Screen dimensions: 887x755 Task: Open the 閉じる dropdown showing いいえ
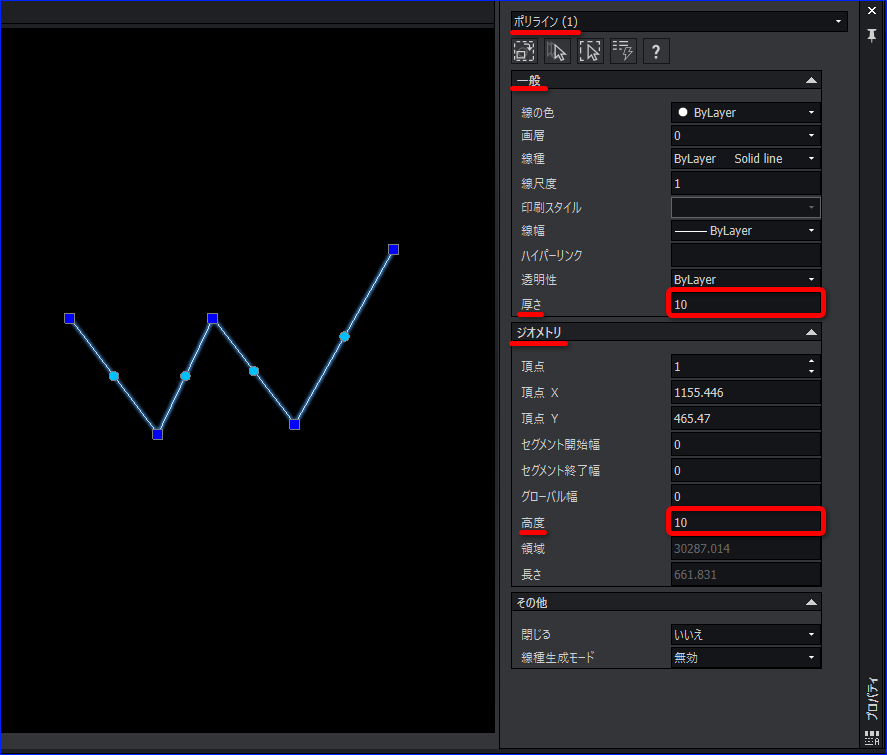[x=812, y=634]
